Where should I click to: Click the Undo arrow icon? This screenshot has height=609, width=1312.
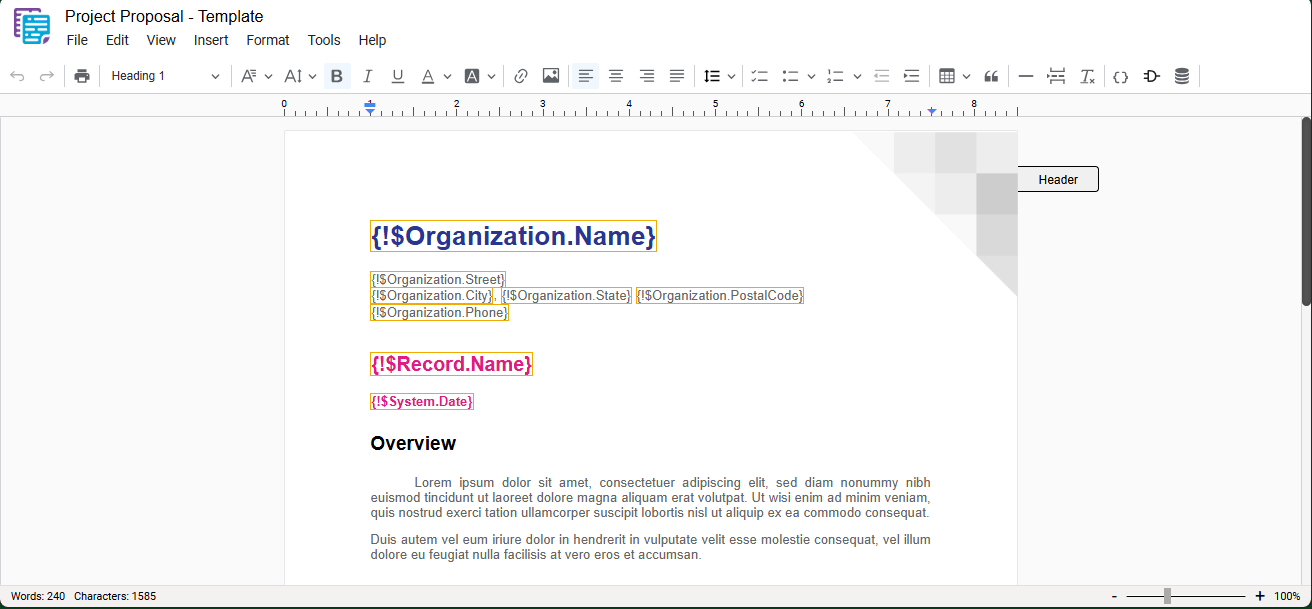pos(17,76)
